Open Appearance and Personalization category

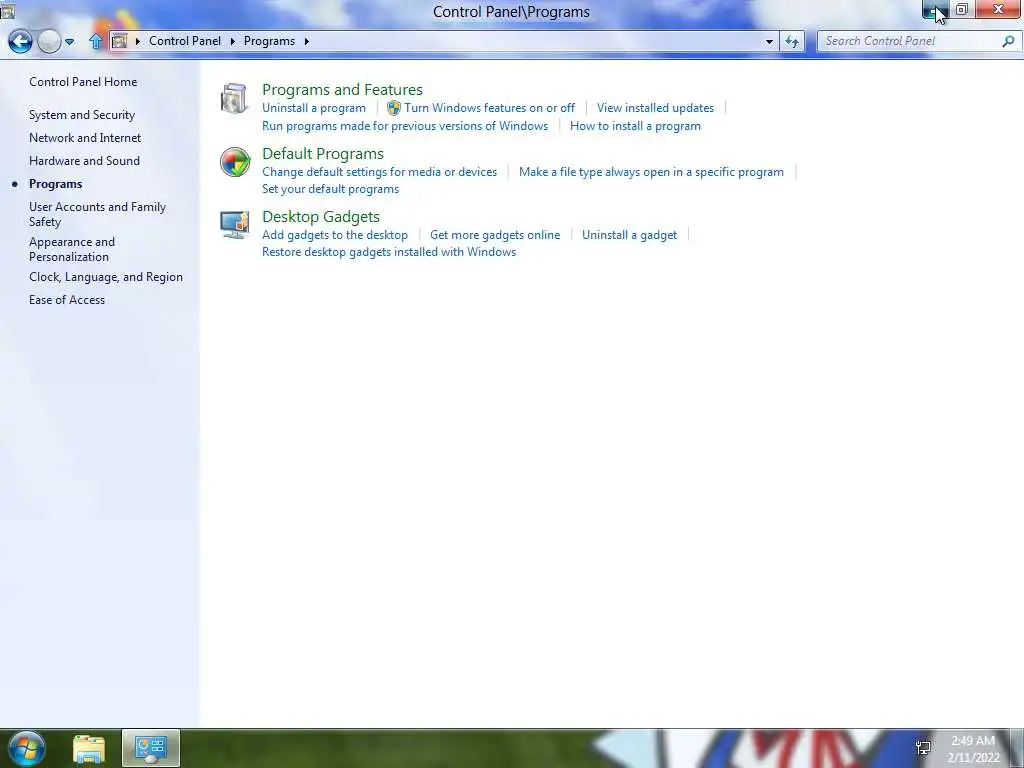click(x=72, y=249)
